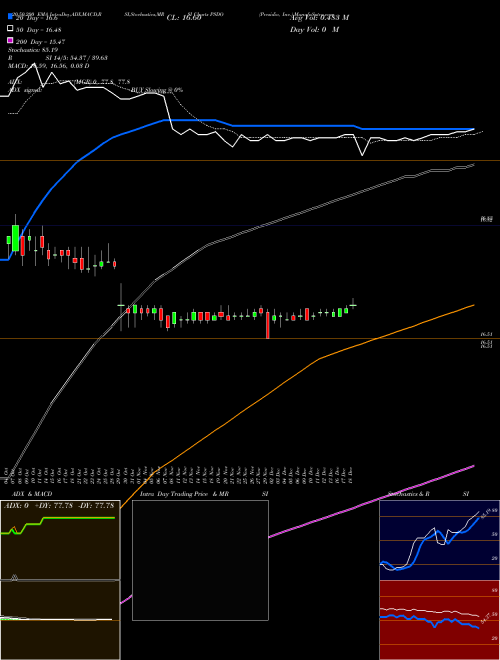Open the red RSI sub-chart
500x660 pixels.
439,620
